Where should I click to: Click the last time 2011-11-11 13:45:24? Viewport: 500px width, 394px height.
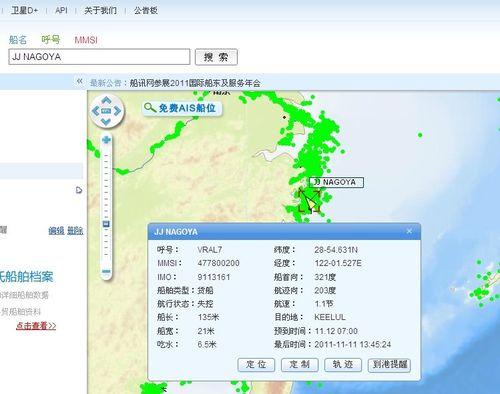pyautogui.click(x=353, y=345)
